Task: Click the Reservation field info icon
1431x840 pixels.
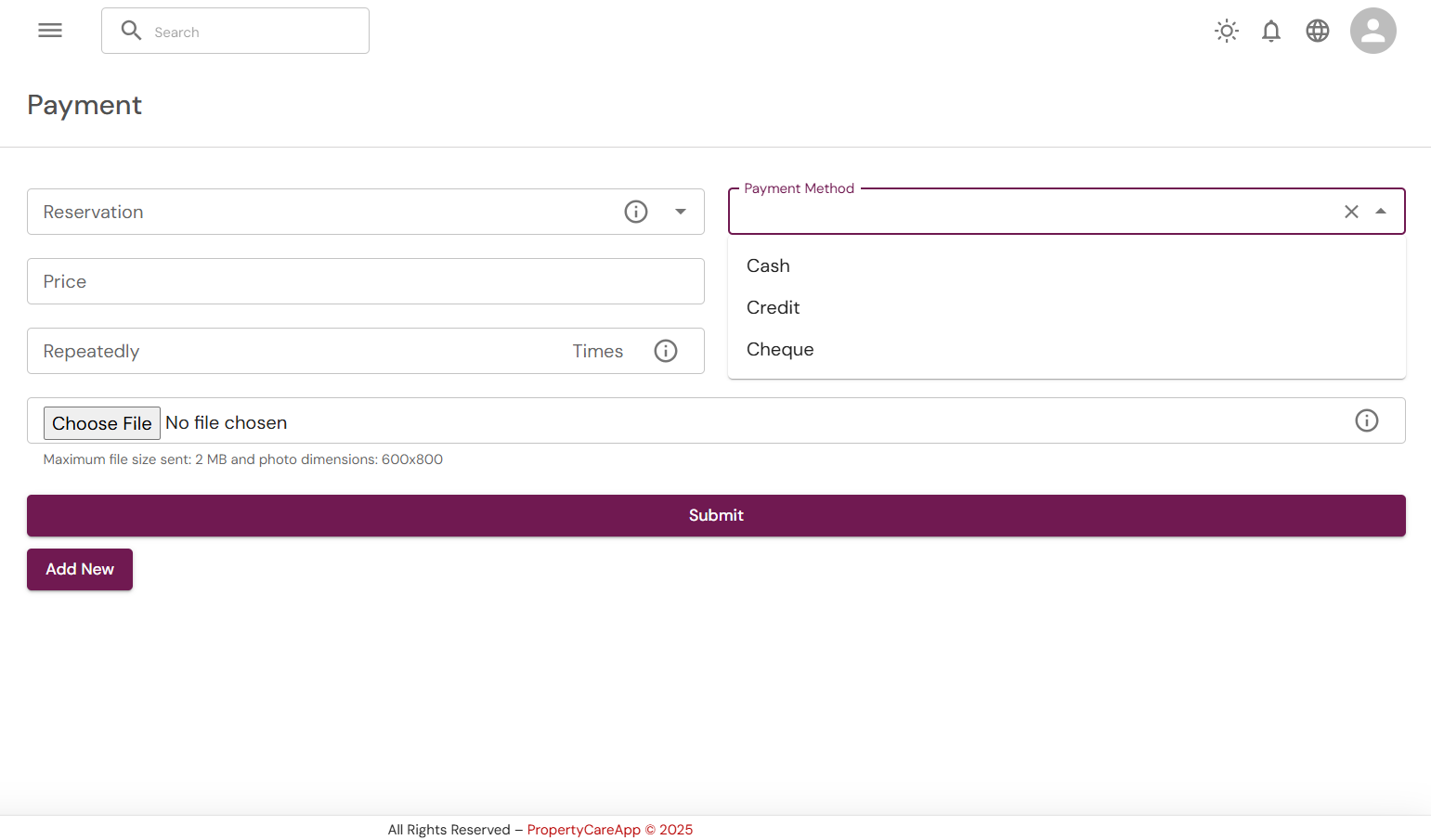Action: pos(636,212)
